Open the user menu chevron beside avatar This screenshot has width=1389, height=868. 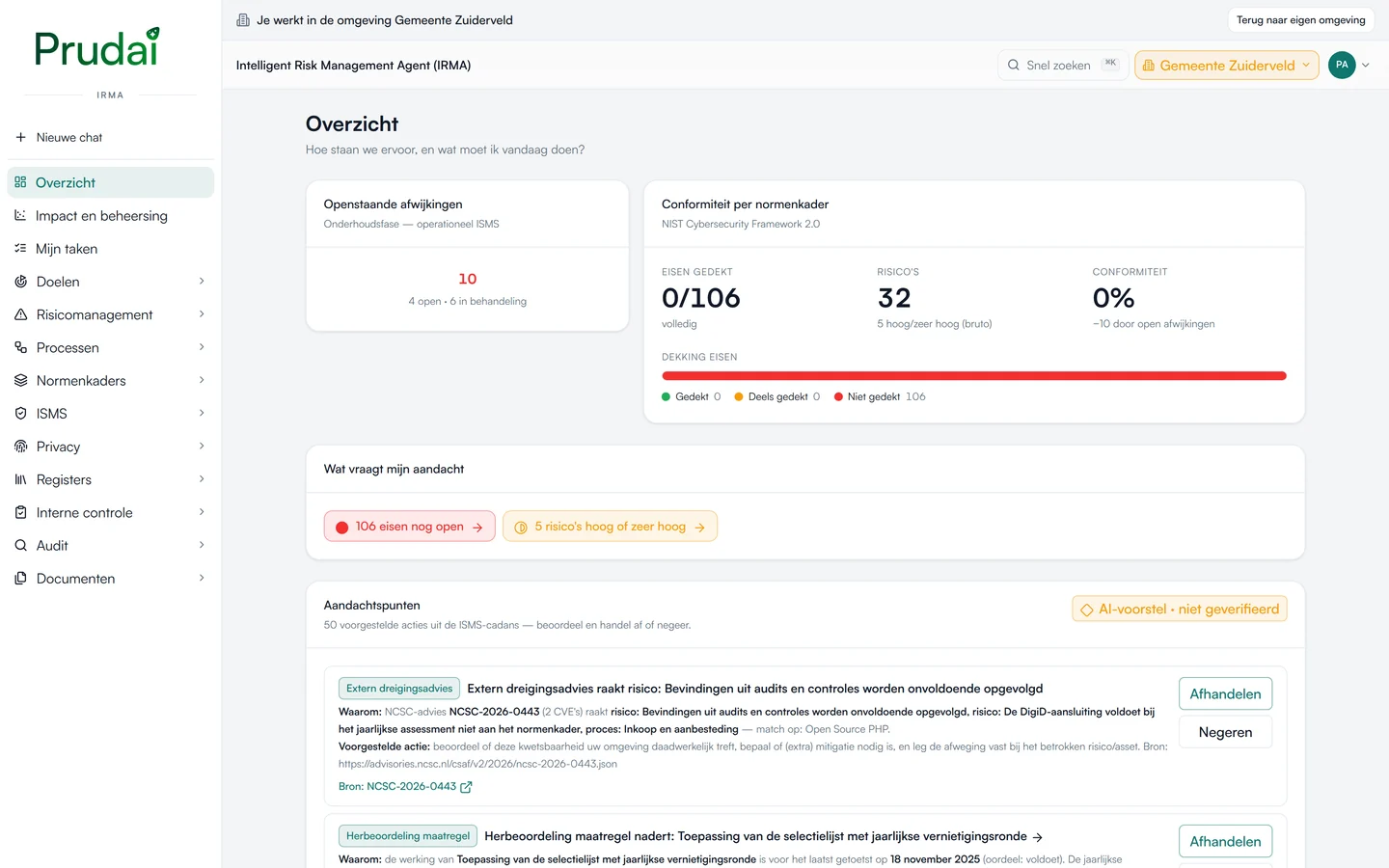1365,66
